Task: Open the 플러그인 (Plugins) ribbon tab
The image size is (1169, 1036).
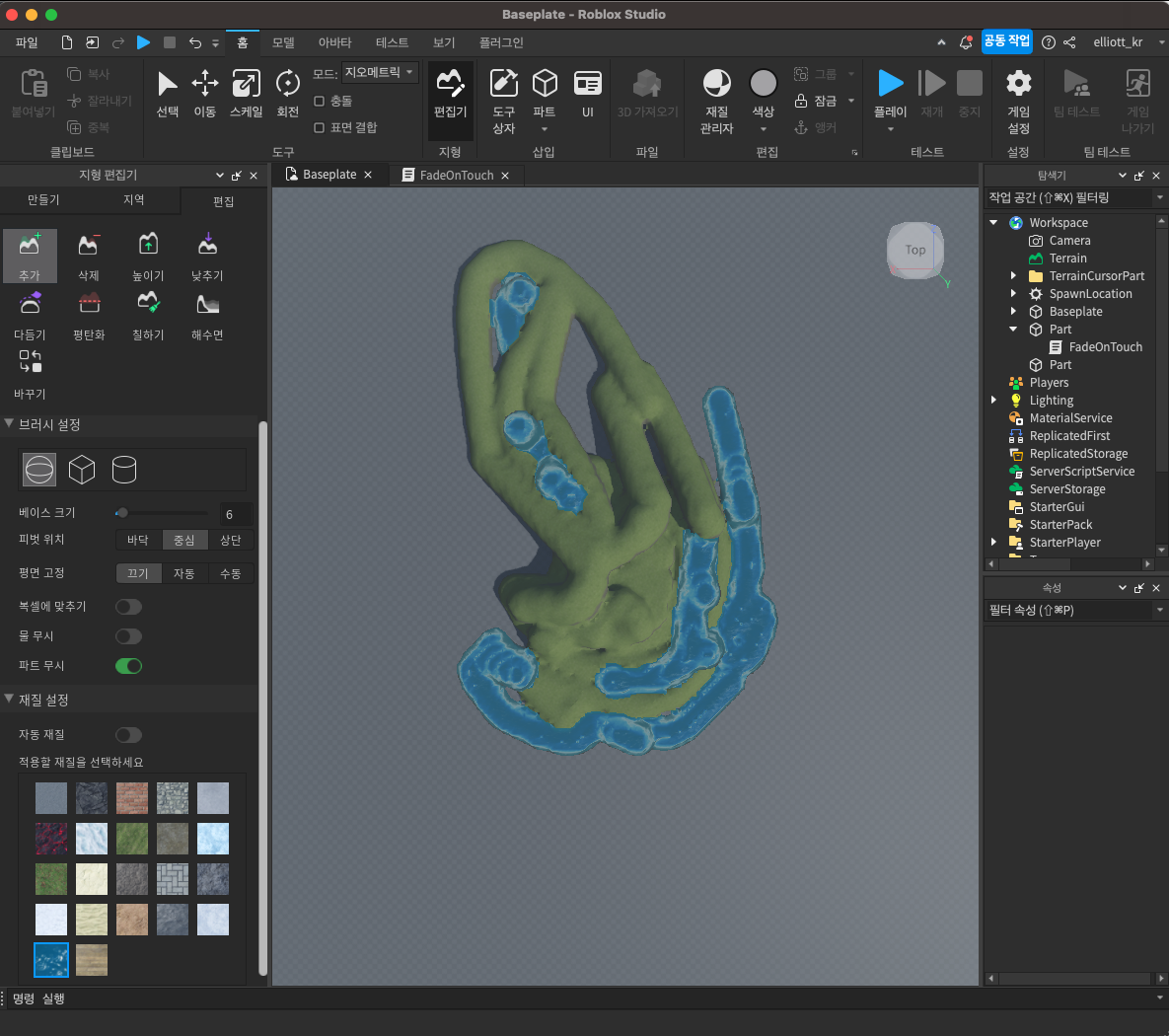Action: click(501, 42)
